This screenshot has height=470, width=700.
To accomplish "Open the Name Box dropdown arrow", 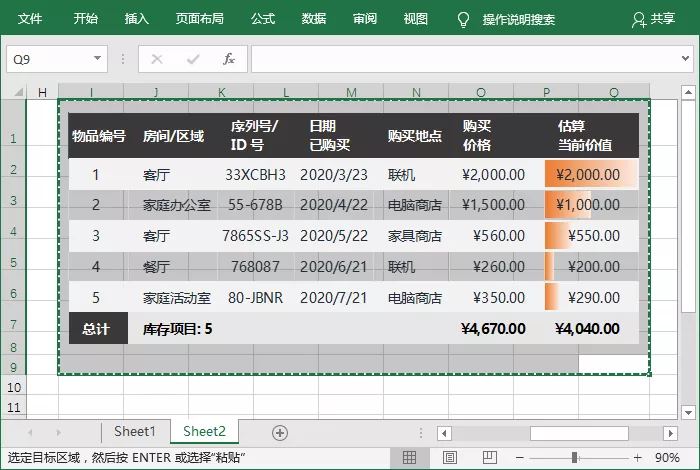I will [x=97, y=59].
